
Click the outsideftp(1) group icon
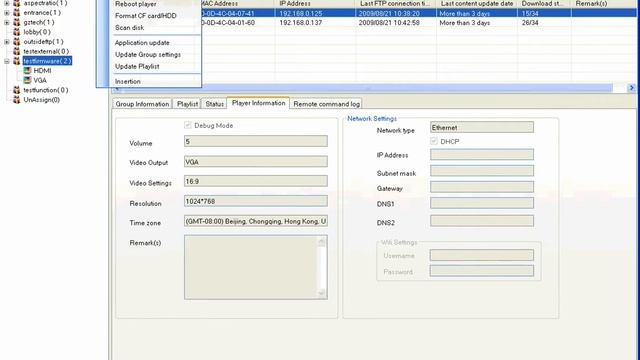17,42
